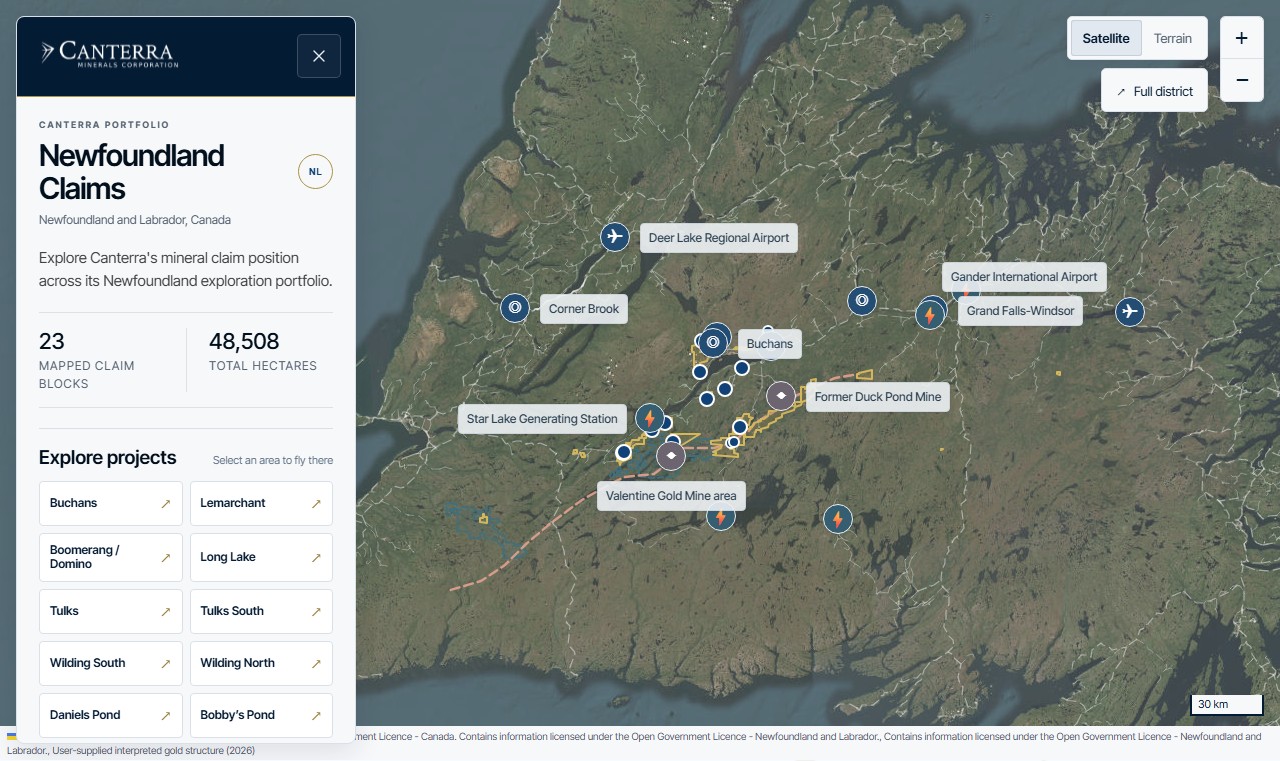Open the Daniels Pond project
This screenshot has height=761, width=1280.
(111, 715)
